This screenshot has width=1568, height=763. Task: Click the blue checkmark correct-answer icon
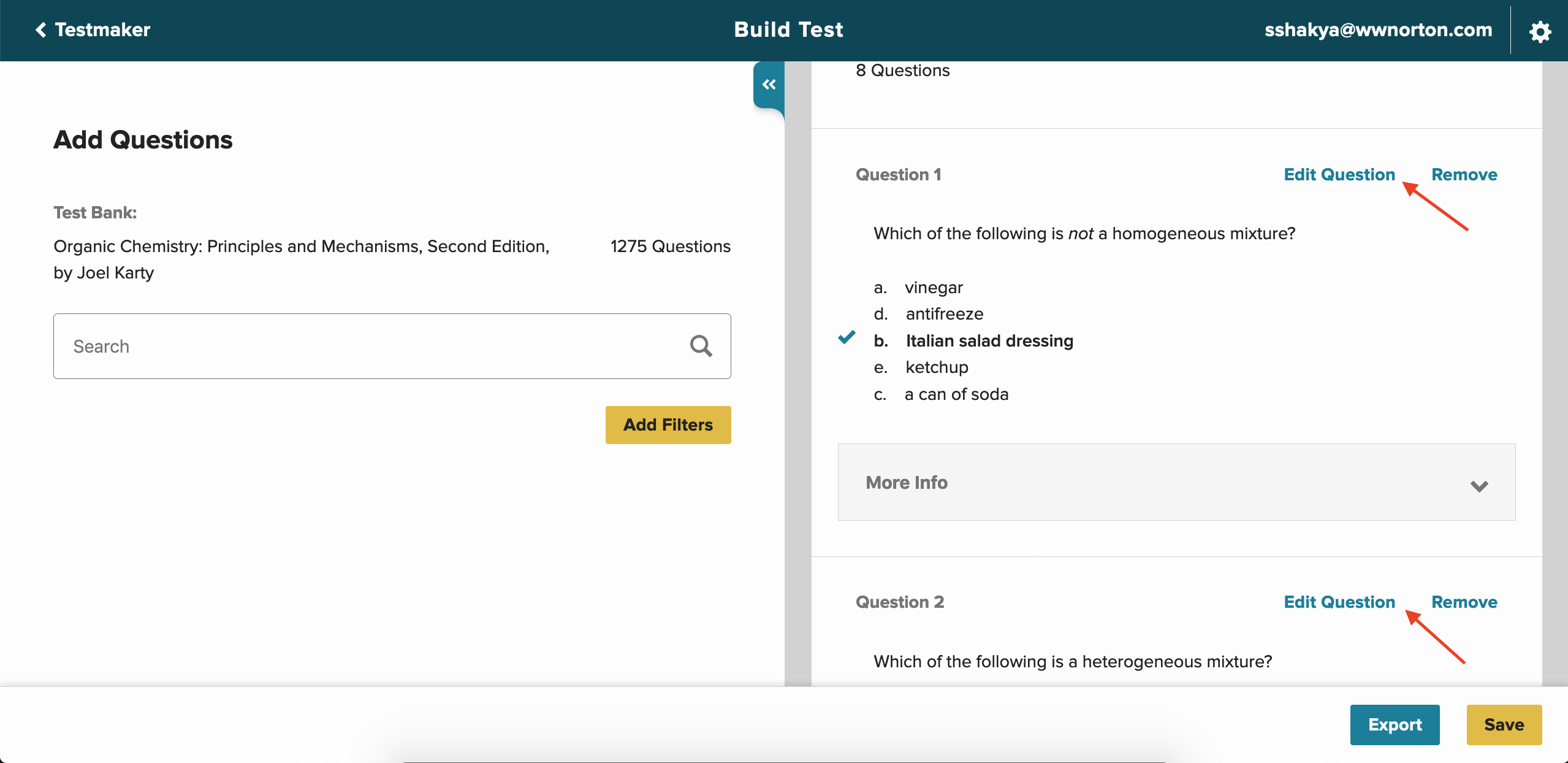847,337
